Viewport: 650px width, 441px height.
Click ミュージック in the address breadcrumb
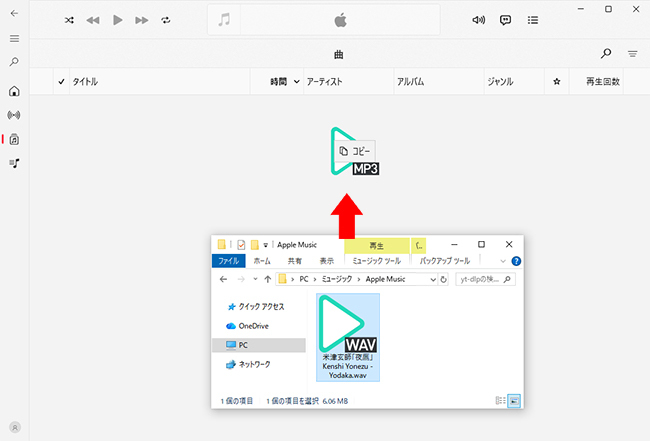tap(337, 279)
